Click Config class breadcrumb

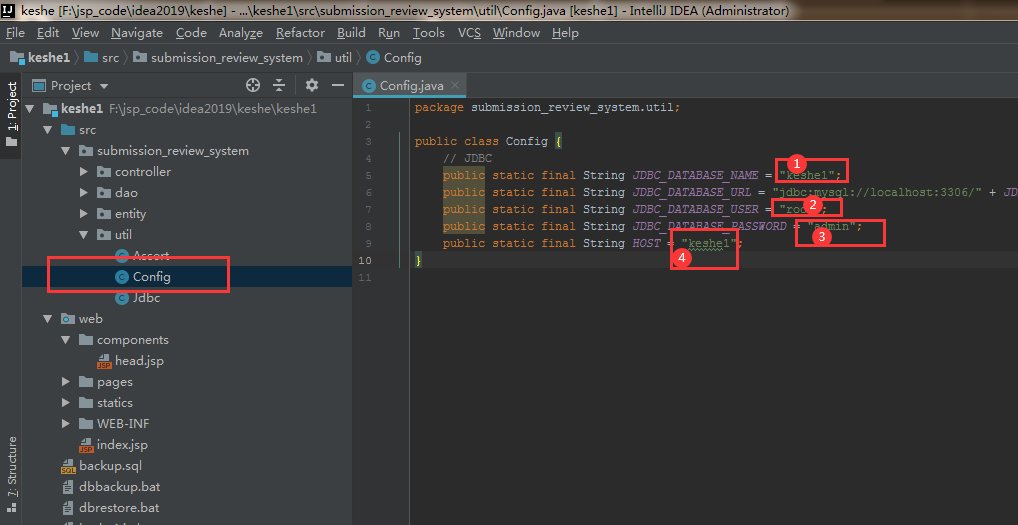coord(394,58)
